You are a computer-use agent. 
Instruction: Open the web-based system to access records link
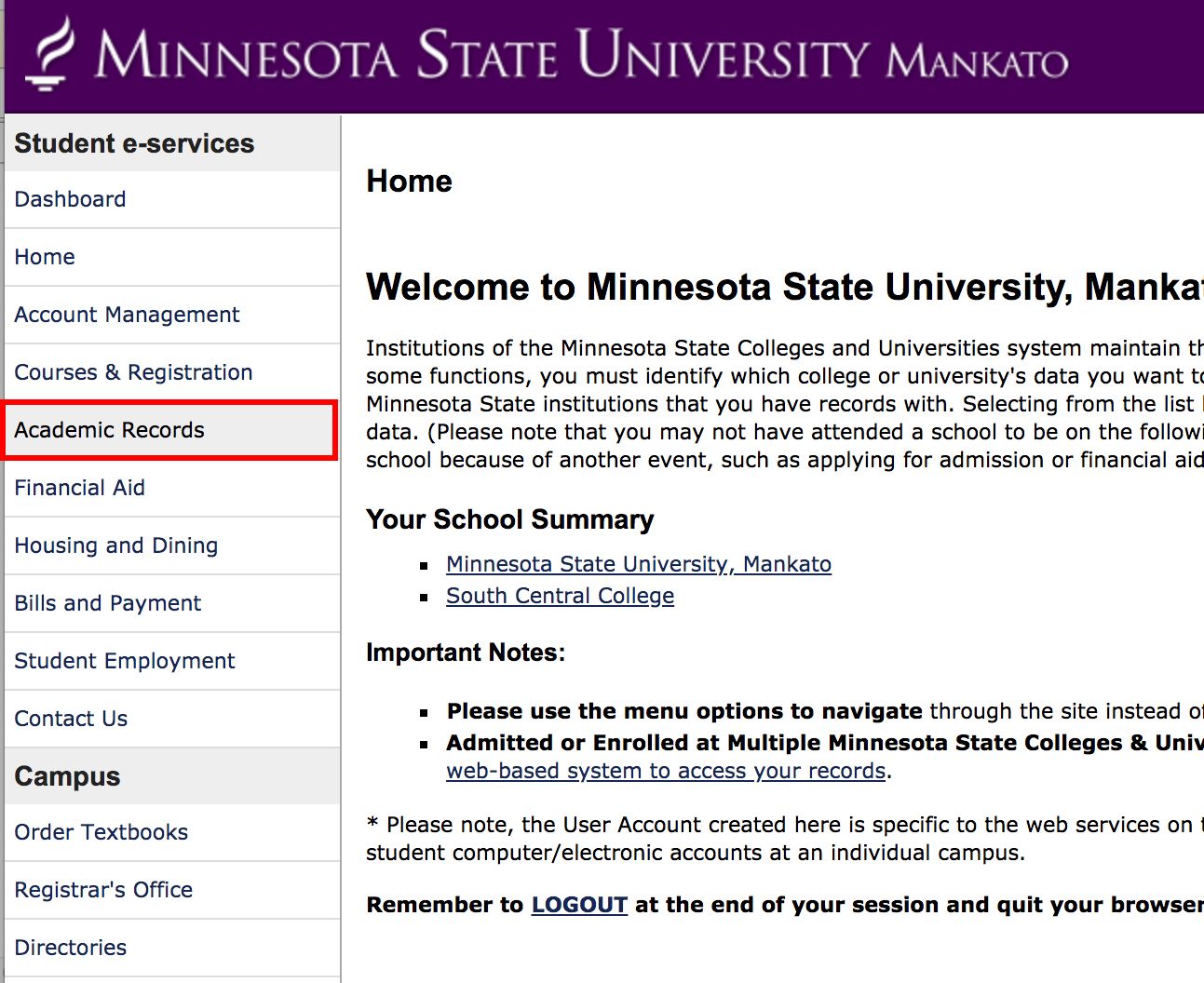coord(666,771)
